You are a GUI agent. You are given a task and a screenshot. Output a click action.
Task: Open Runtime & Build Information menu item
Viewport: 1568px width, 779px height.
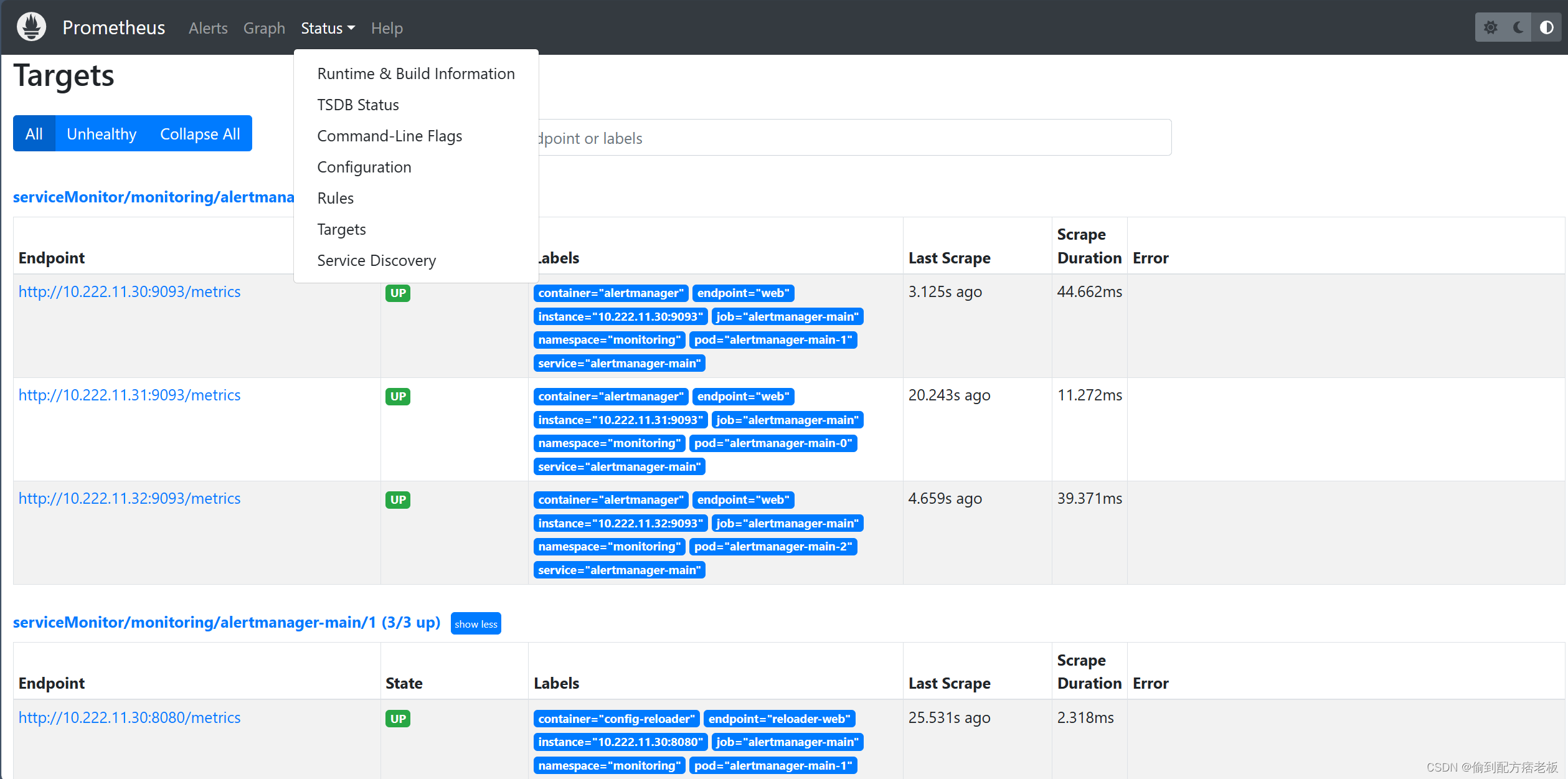point(416,73)
